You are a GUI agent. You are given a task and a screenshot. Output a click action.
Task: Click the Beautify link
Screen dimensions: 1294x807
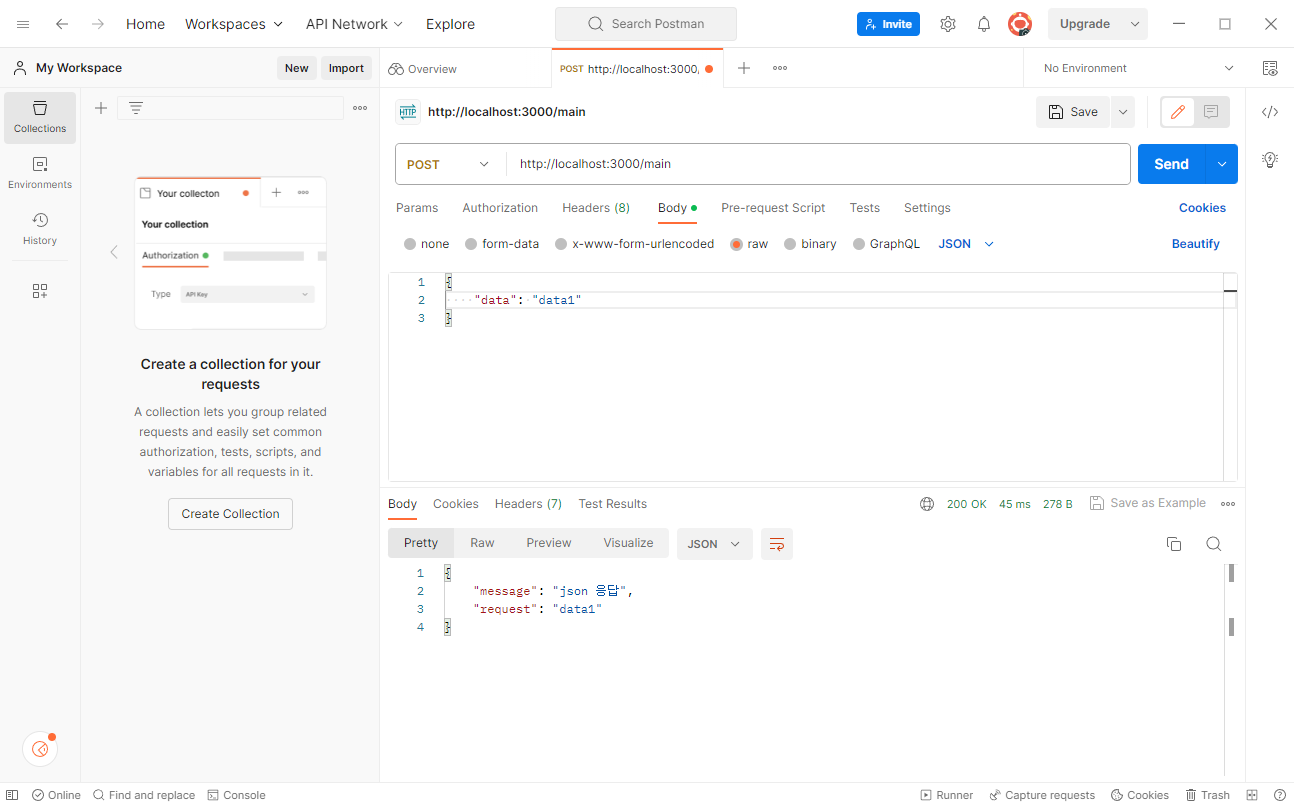(1196, 244)
